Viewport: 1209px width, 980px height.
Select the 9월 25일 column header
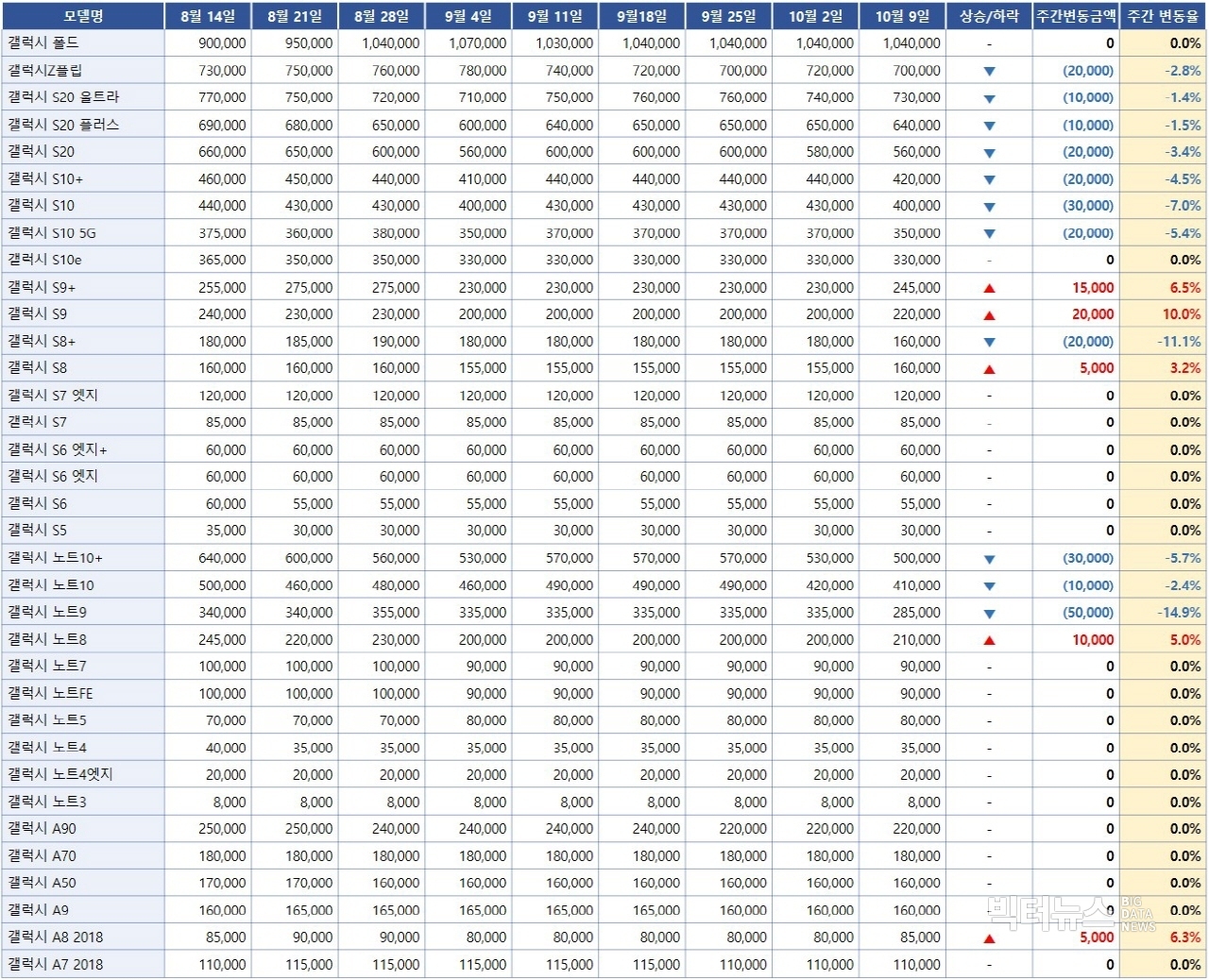point(729,16)
